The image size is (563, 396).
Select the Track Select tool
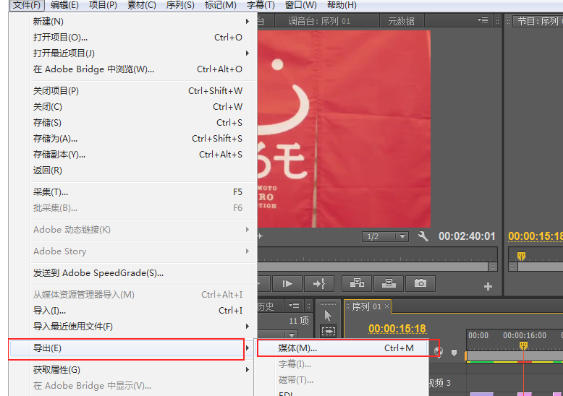pyautogui.click(x=328, y=331)
